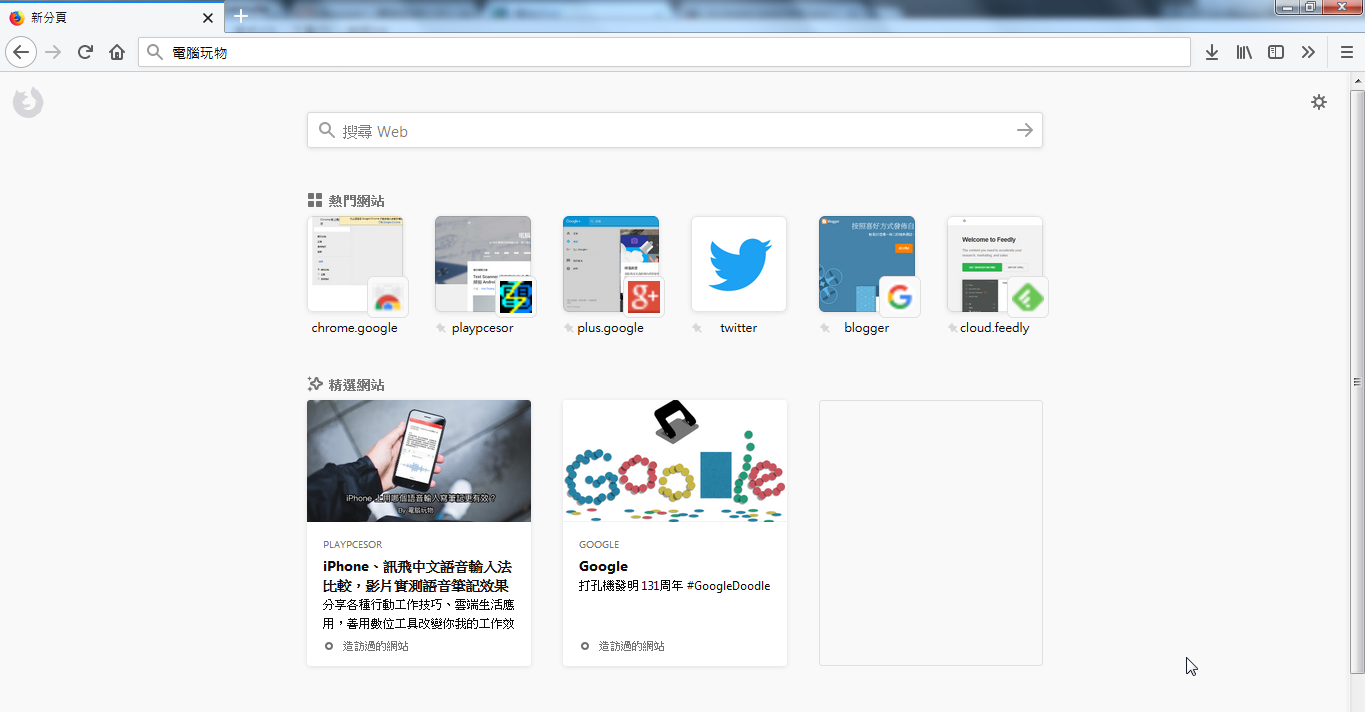This screenshot has height=712, width=1365.
Task: Open the Firefox hamburger menu
Action: 1347,52
